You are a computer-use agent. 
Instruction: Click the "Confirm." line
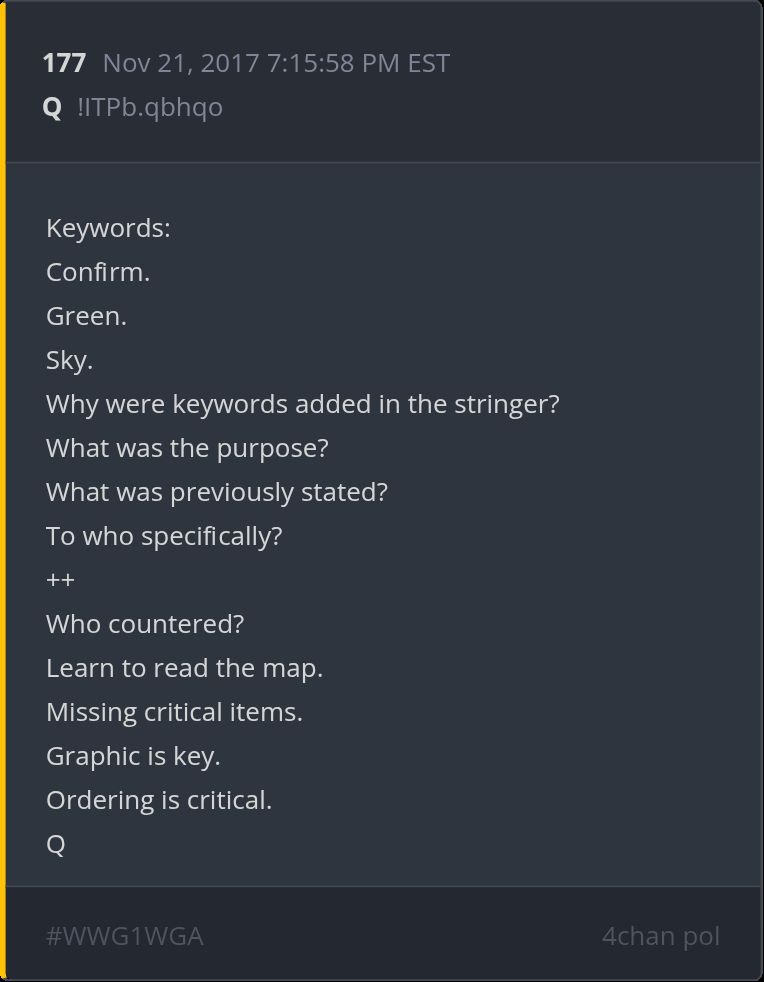pyautogui.click(x=98, y=272)
